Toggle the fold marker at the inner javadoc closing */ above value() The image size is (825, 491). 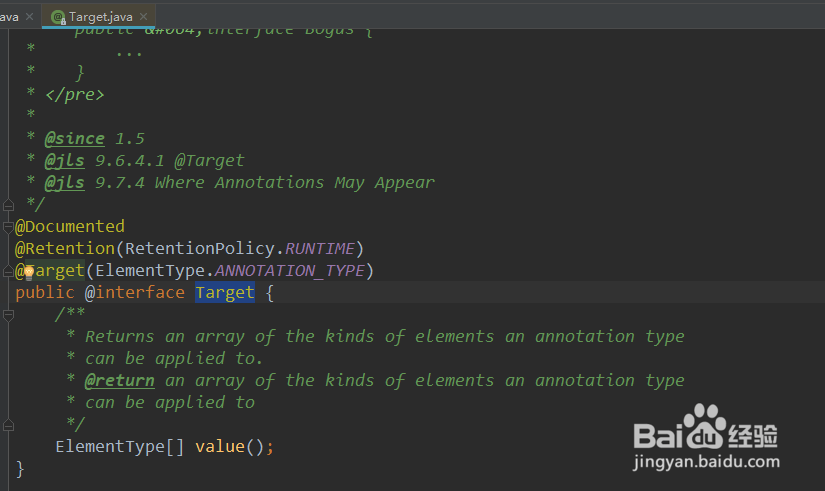coord(8,425)
